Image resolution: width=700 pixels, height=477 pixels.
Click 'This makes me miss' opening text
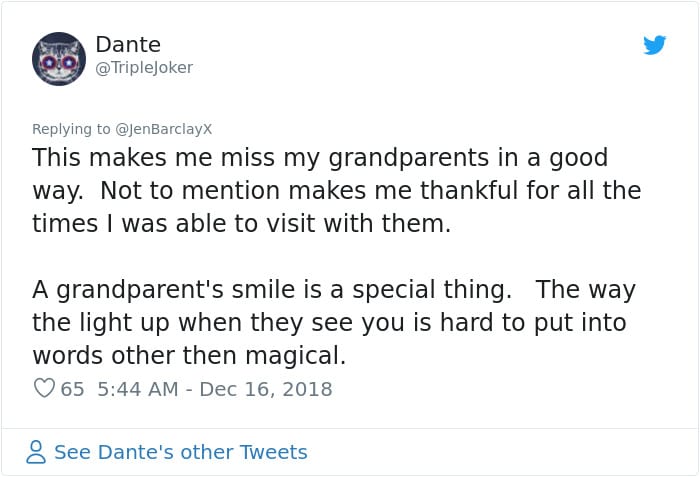(x=131, y=158)
